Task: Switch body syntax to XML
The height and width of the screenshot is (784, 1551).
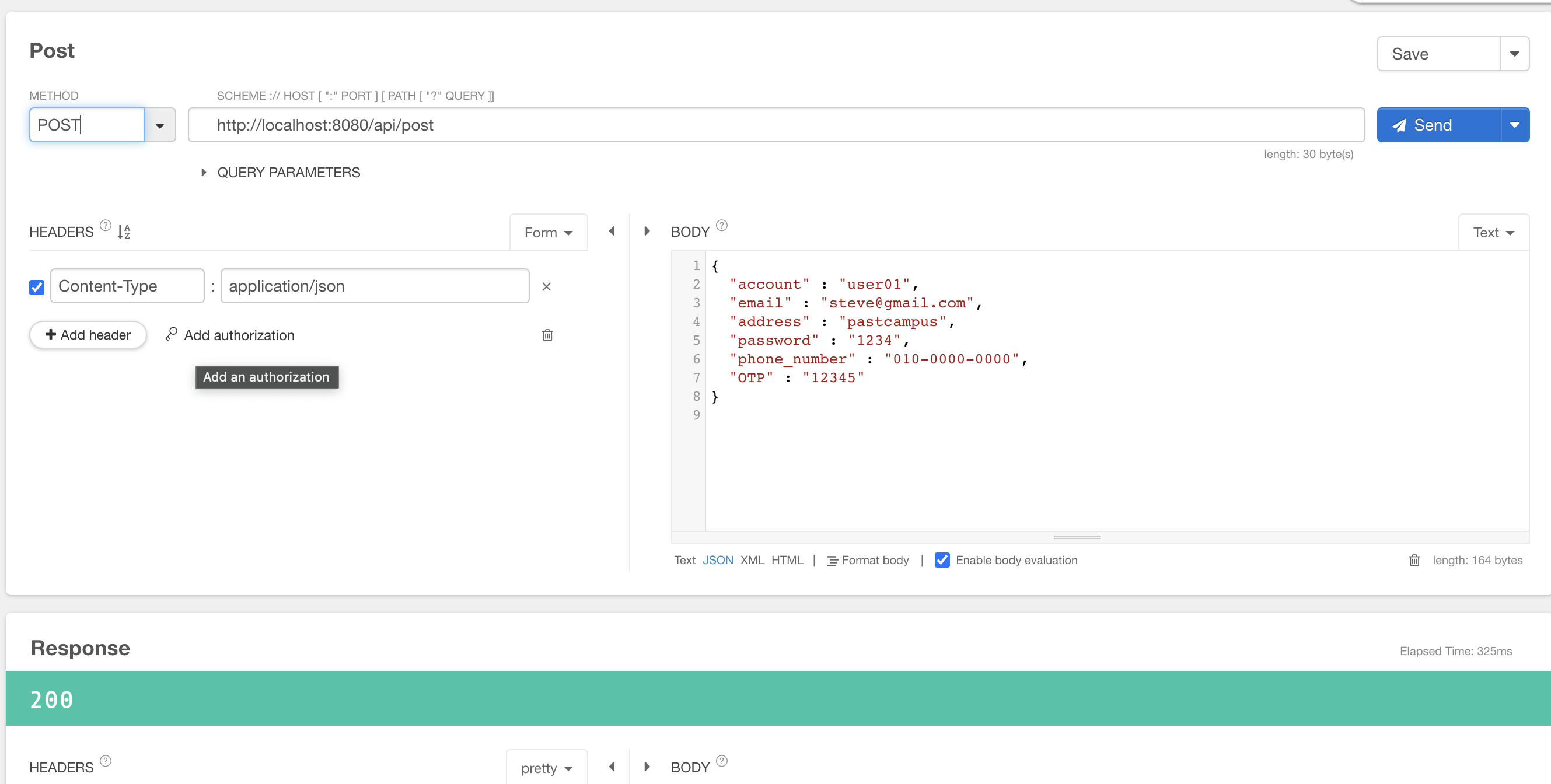Action: click(x=752, y=560)
